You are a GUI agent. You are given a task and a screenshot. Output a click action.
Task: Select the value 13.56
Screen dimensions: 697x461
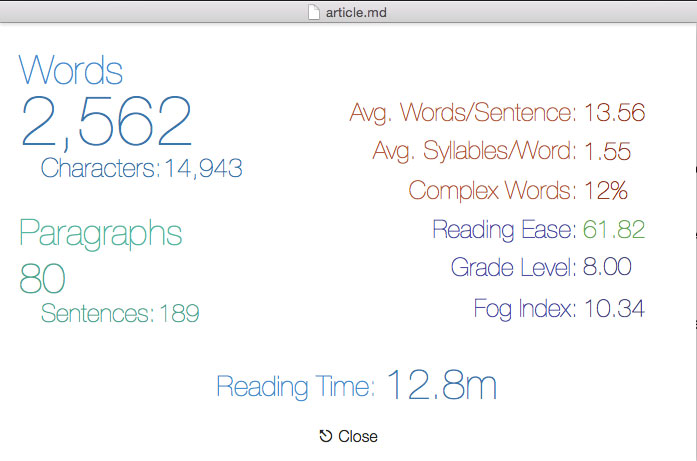pyautogui.click(x=614, y=112)
